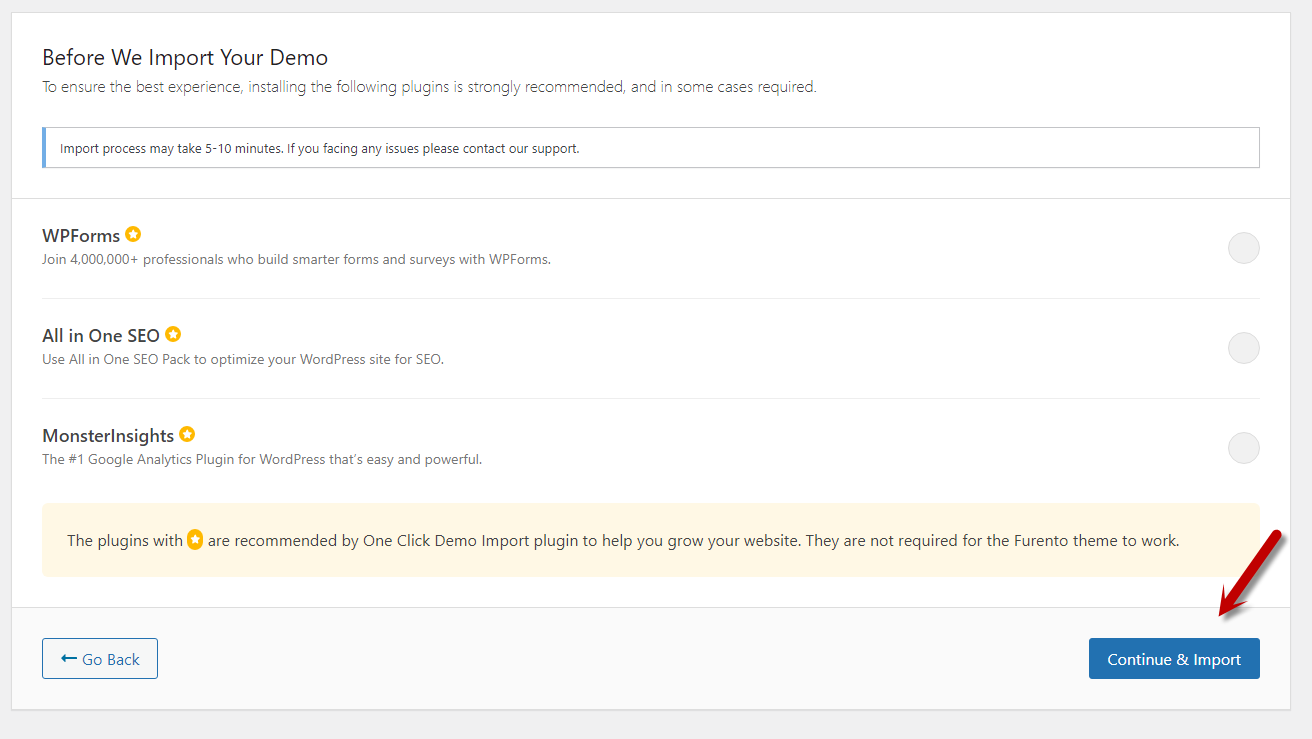The width and height of the screenshot is (1312, 739).
Task: Click the 'Before We Import Your Demo' heading
Action: click(185, 57)
